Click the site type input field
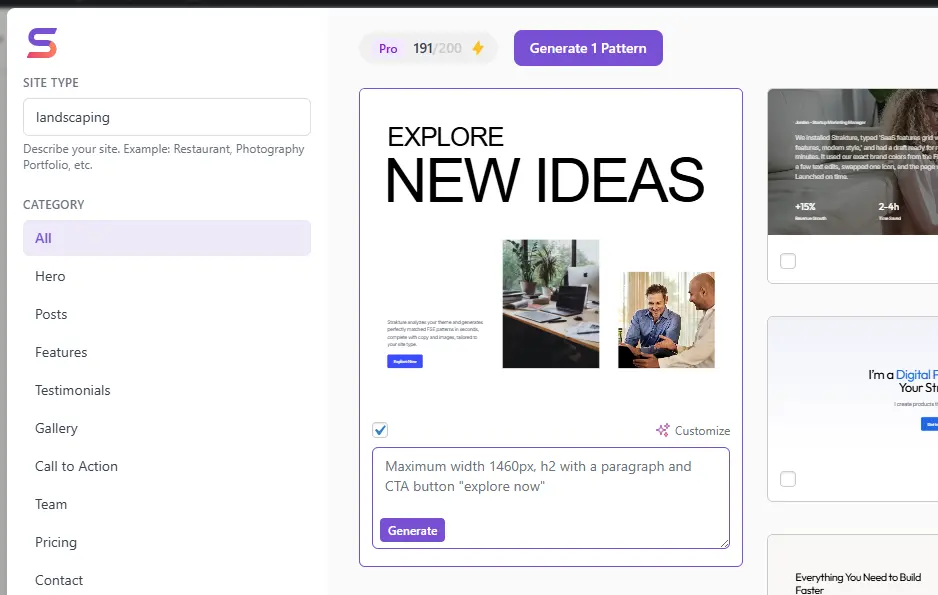 tap(167, 117)
